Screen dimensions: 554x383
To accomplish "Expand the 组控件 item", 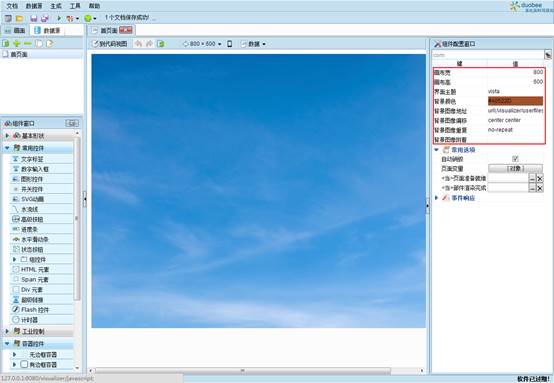I will [x=14, y=259].
